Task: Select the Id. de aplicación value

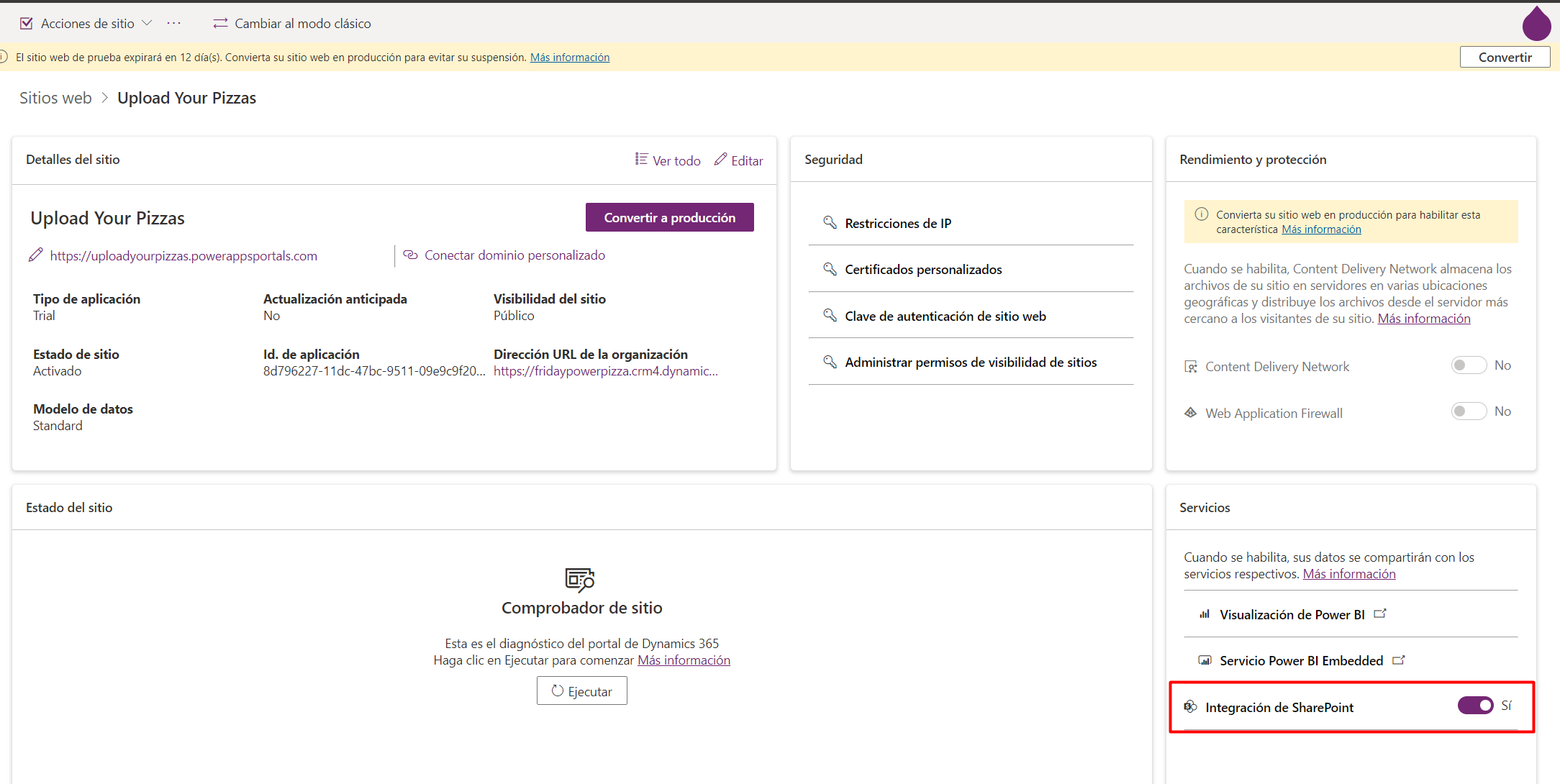Action: pos(374,371)
